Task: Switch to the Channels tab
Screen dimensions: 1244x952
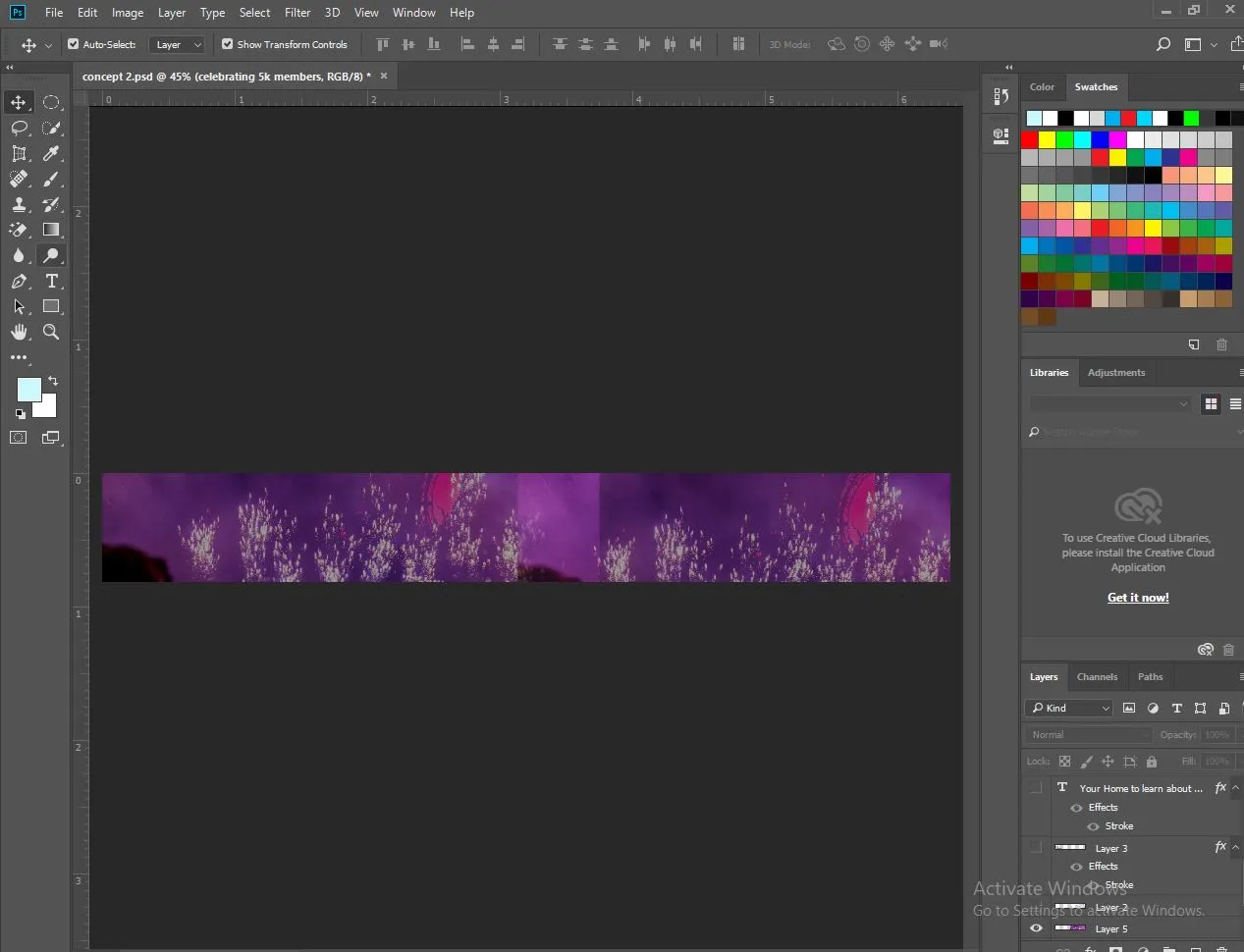Action: coord(1097,677)
